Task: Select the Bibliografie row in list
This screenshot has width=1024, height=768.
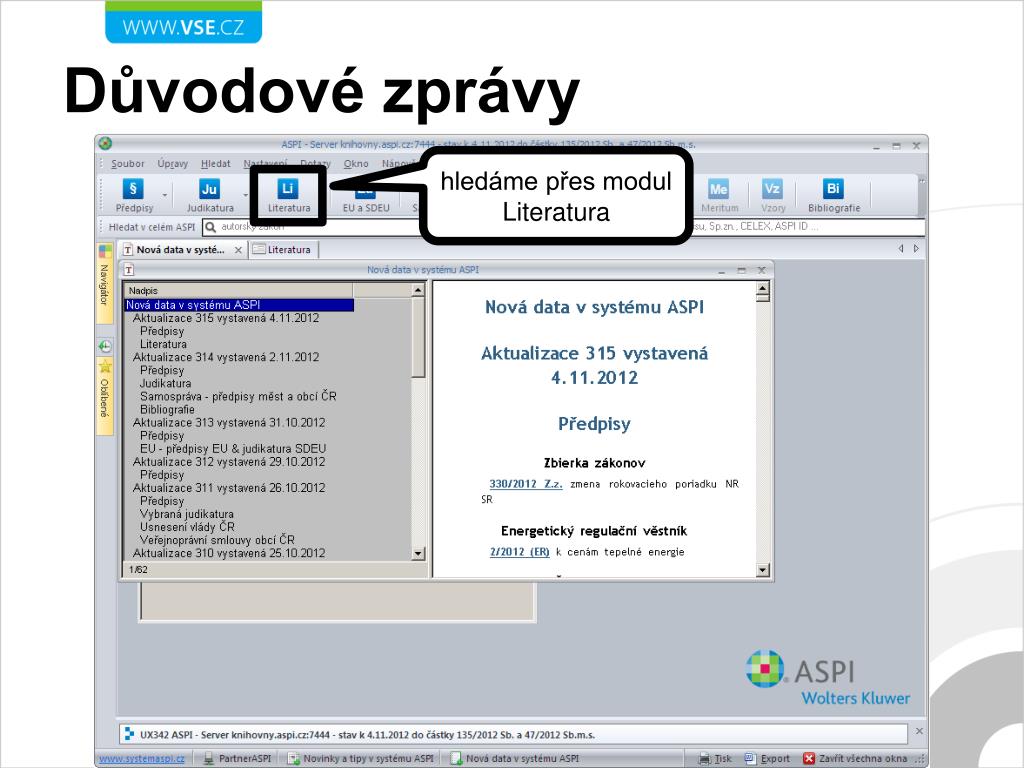Action: pos(167,409)
